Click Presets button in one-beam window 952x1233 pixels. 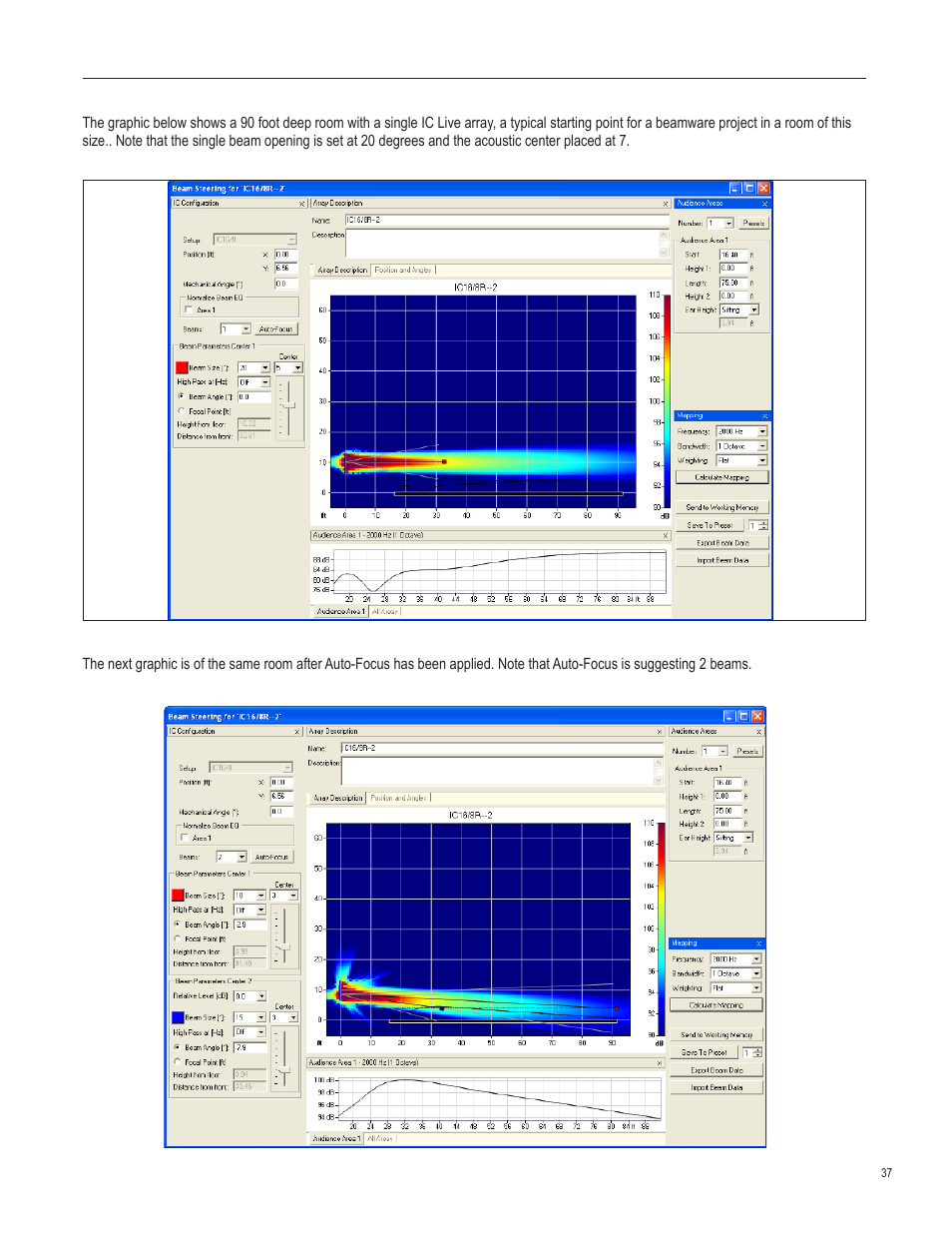point(753,224)
